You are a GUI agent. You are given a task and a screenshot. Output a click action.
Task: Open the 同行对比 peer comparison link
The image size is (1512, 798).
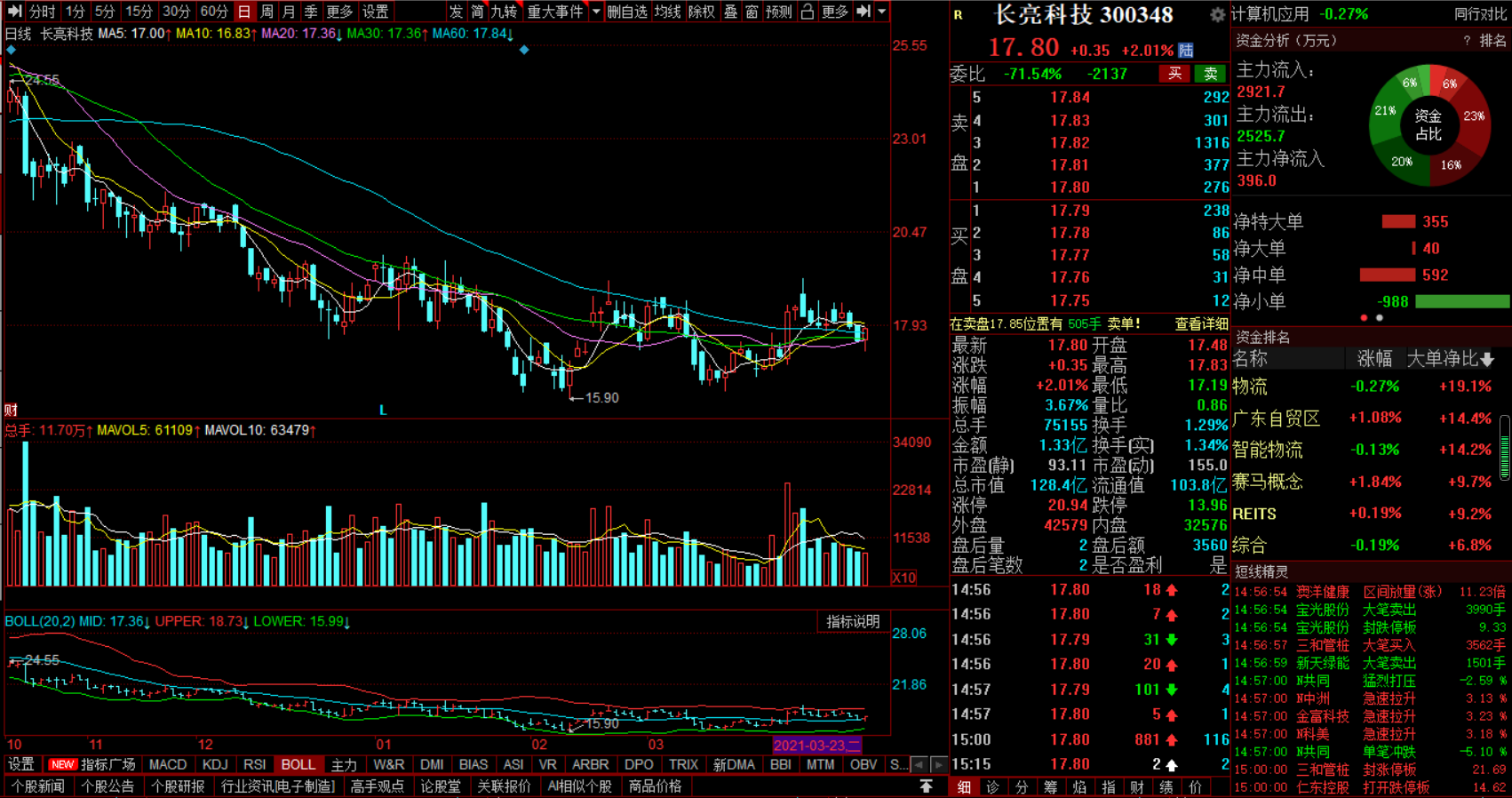click(1480, 14)
